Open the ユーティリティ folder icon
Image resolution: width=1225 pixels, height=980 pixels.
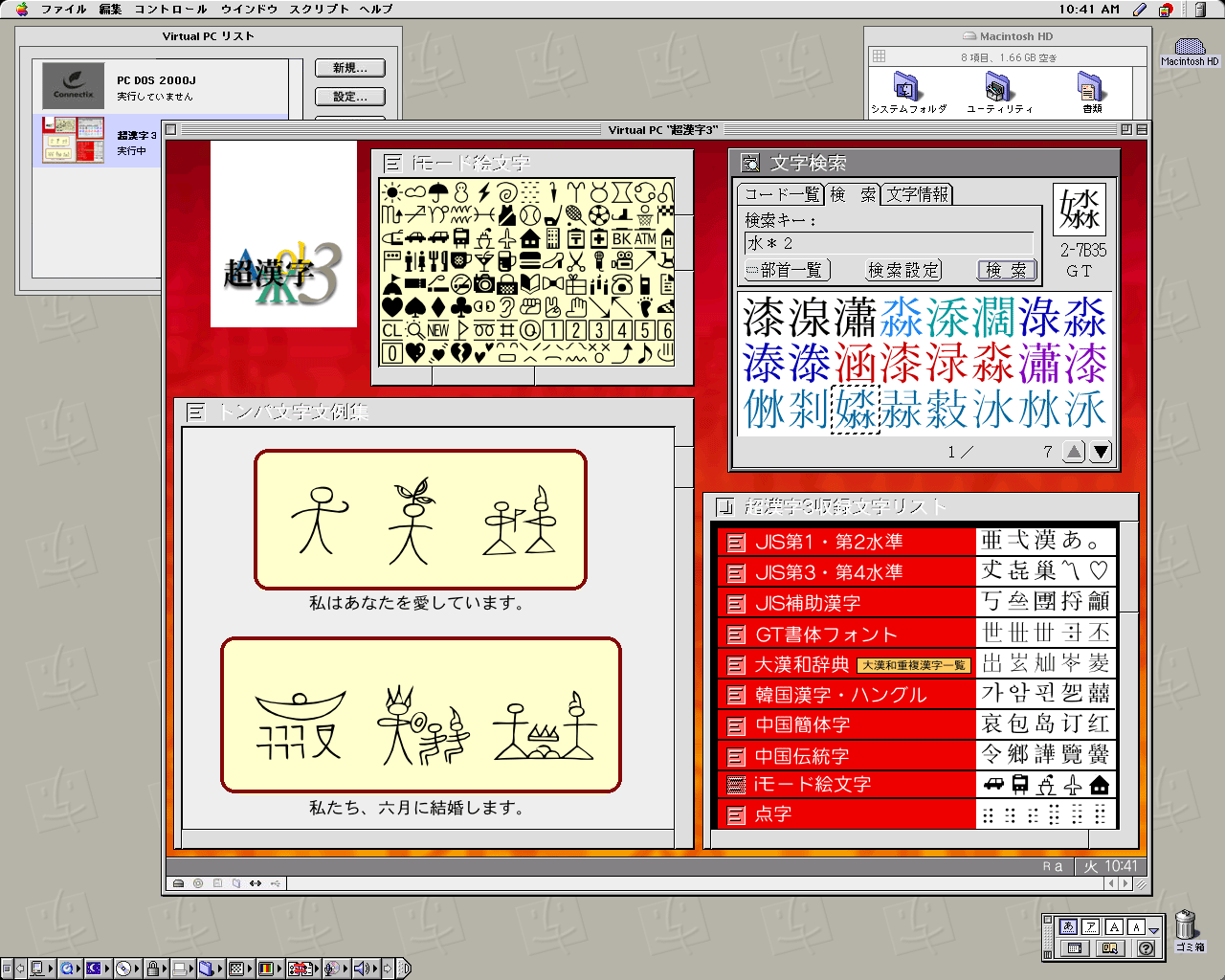998,89
